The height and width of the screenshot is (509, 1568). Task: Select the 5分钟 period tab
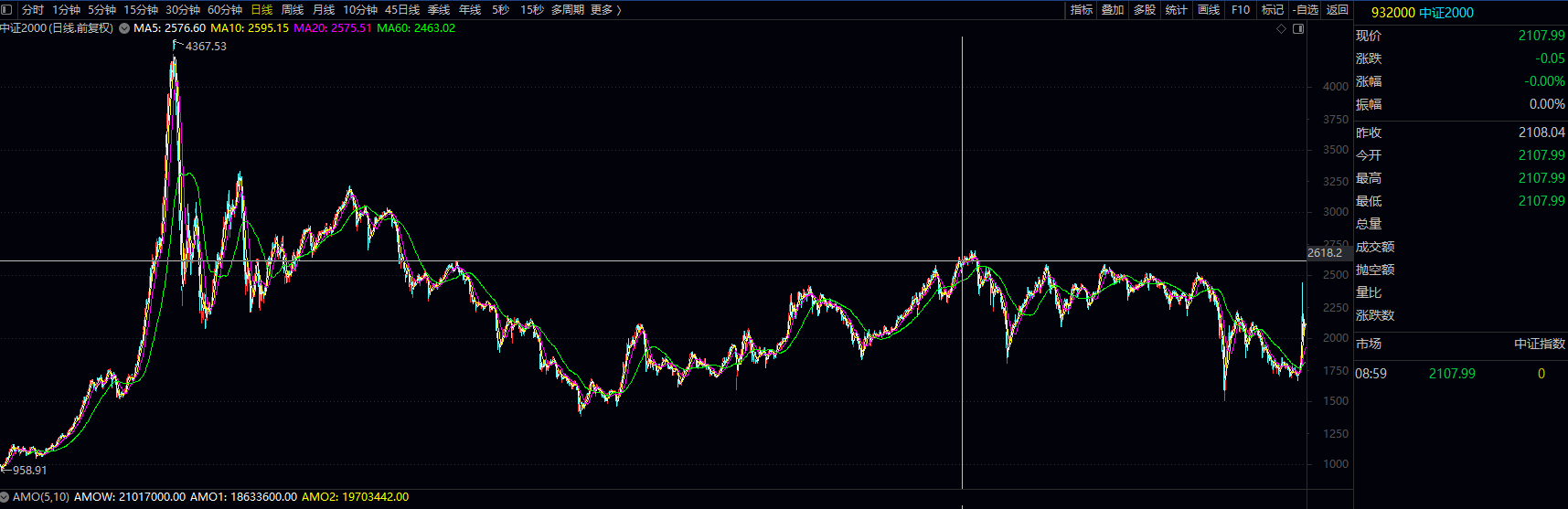102,10
